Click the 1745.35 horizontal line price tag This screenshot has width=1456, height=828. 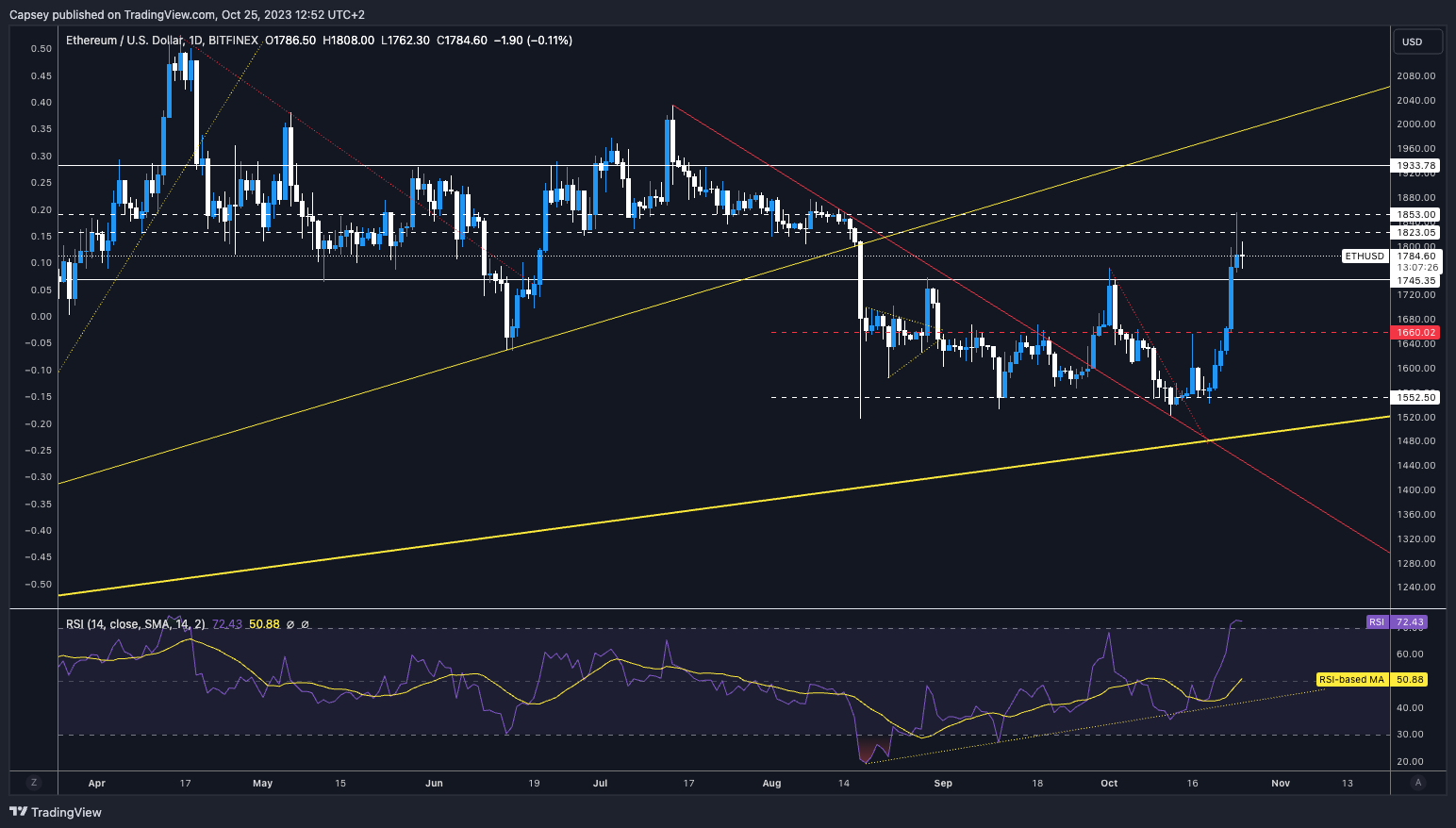click(1415, 280)
